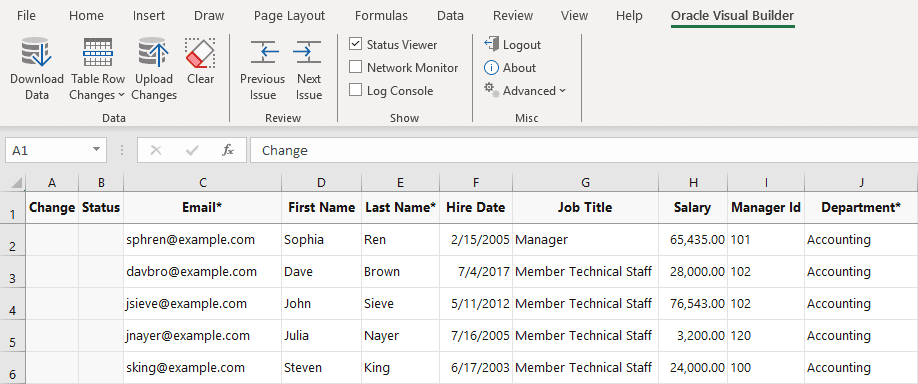Open the File tab
This screenshot has height=384, width=918.
pos(26,16)
